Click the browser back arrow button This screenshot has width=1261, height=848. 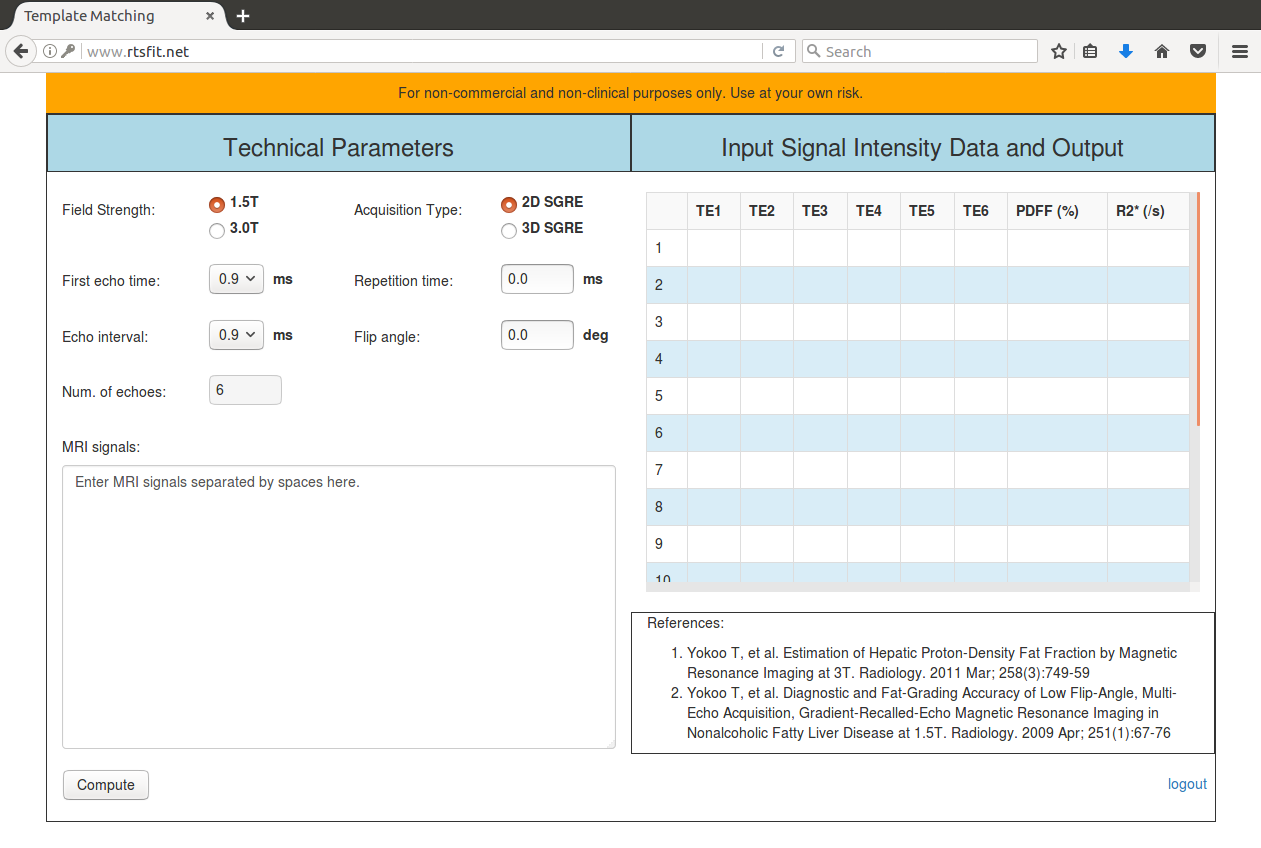[x=20, y=51]
